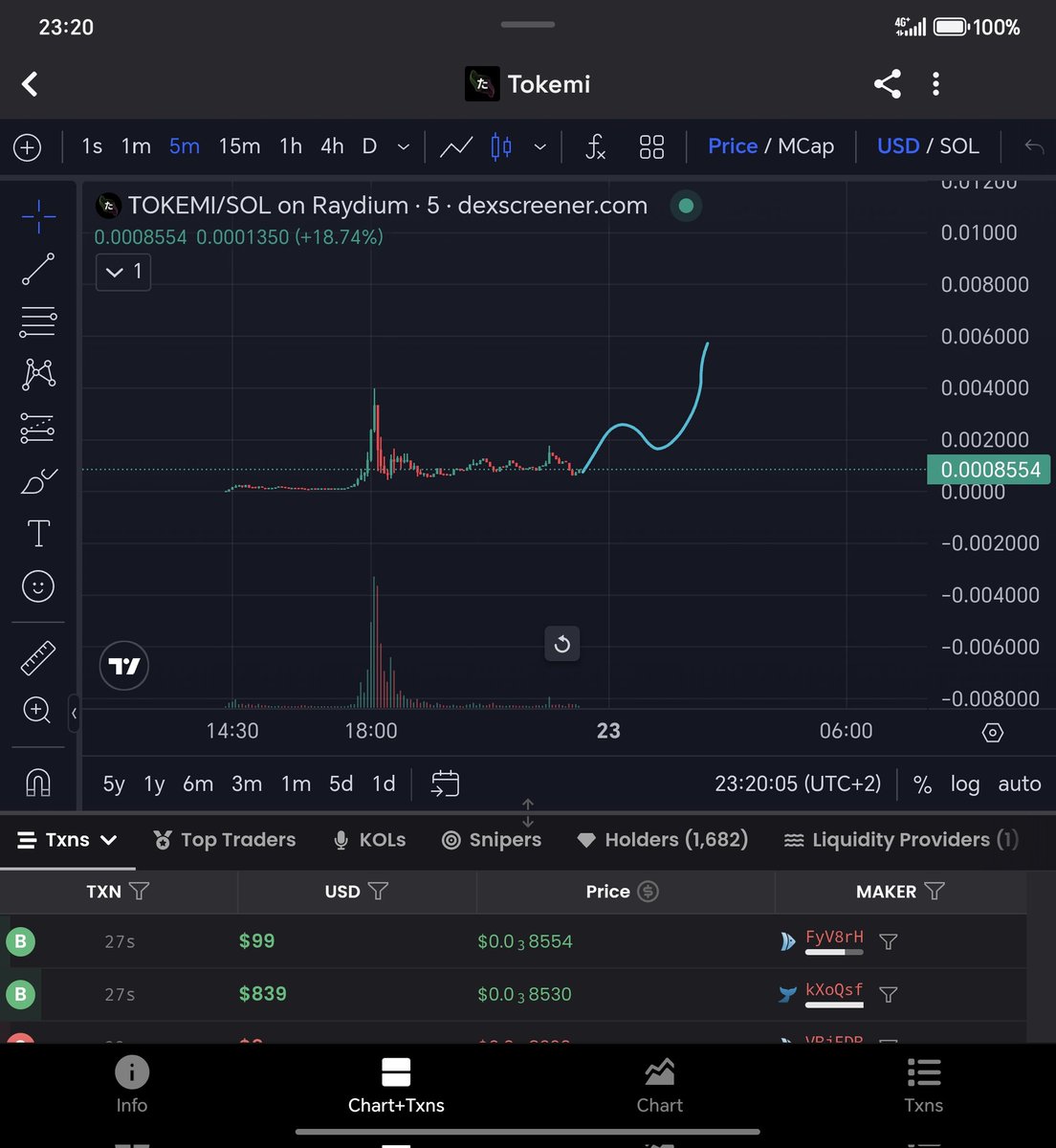The height and width of the screenshot is (1148, 1056).
Task: Toggle Price column currency icon
Action: [648, 892]
